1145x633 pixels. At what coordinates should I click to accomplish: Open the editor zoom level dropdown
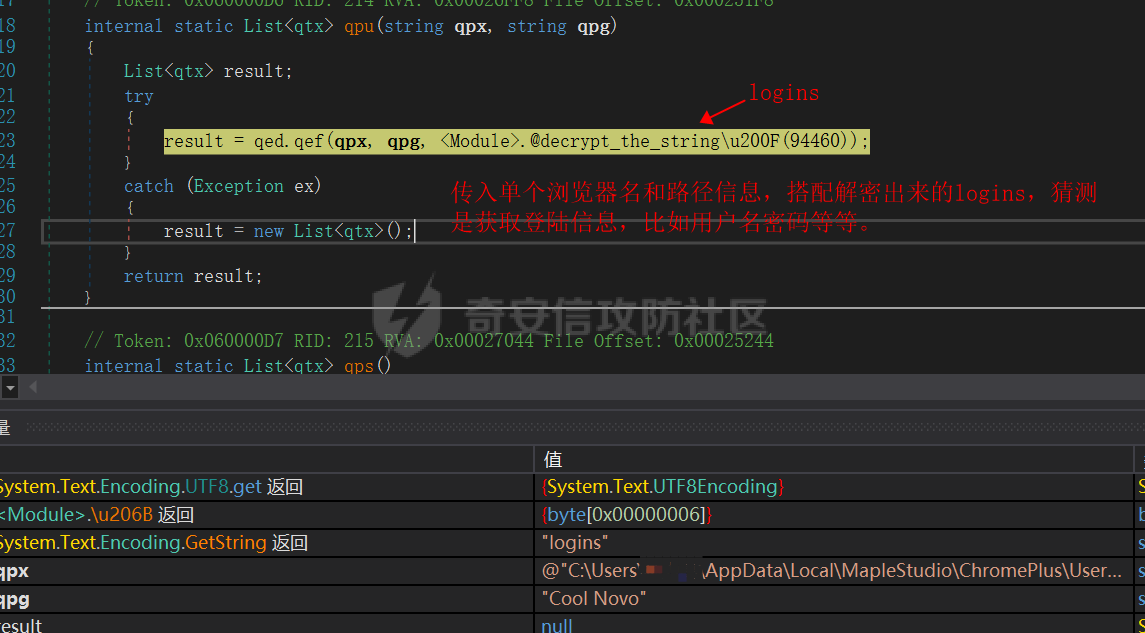[x=10, y=387]
